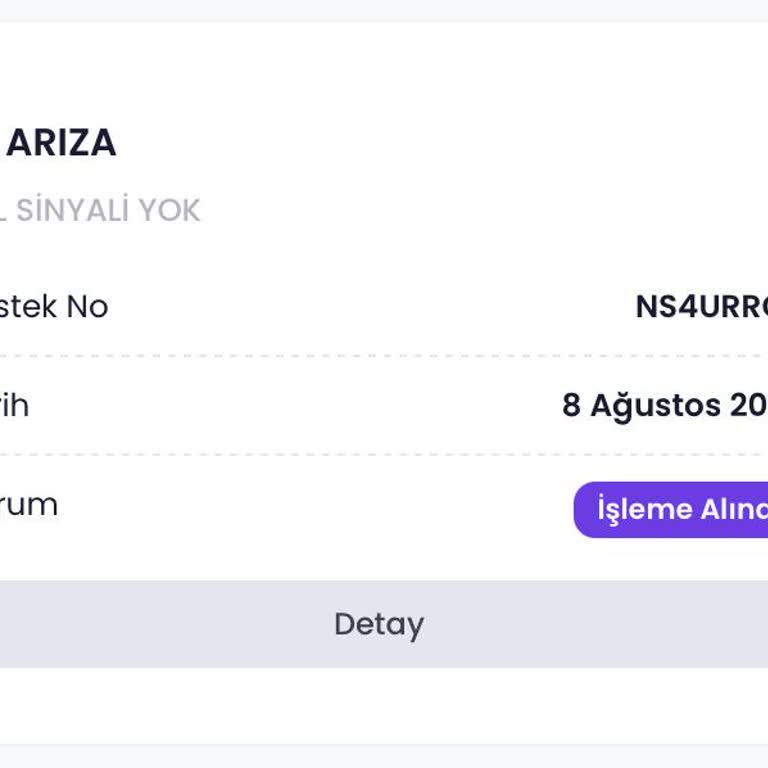
Task: Click the SİNYALİ YOK subtitle text
Action: point(107,210)
